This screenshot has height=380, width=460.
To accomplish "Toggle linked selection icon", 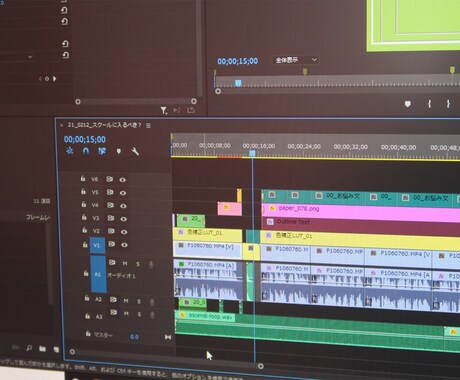I will (x=102, y=151).
